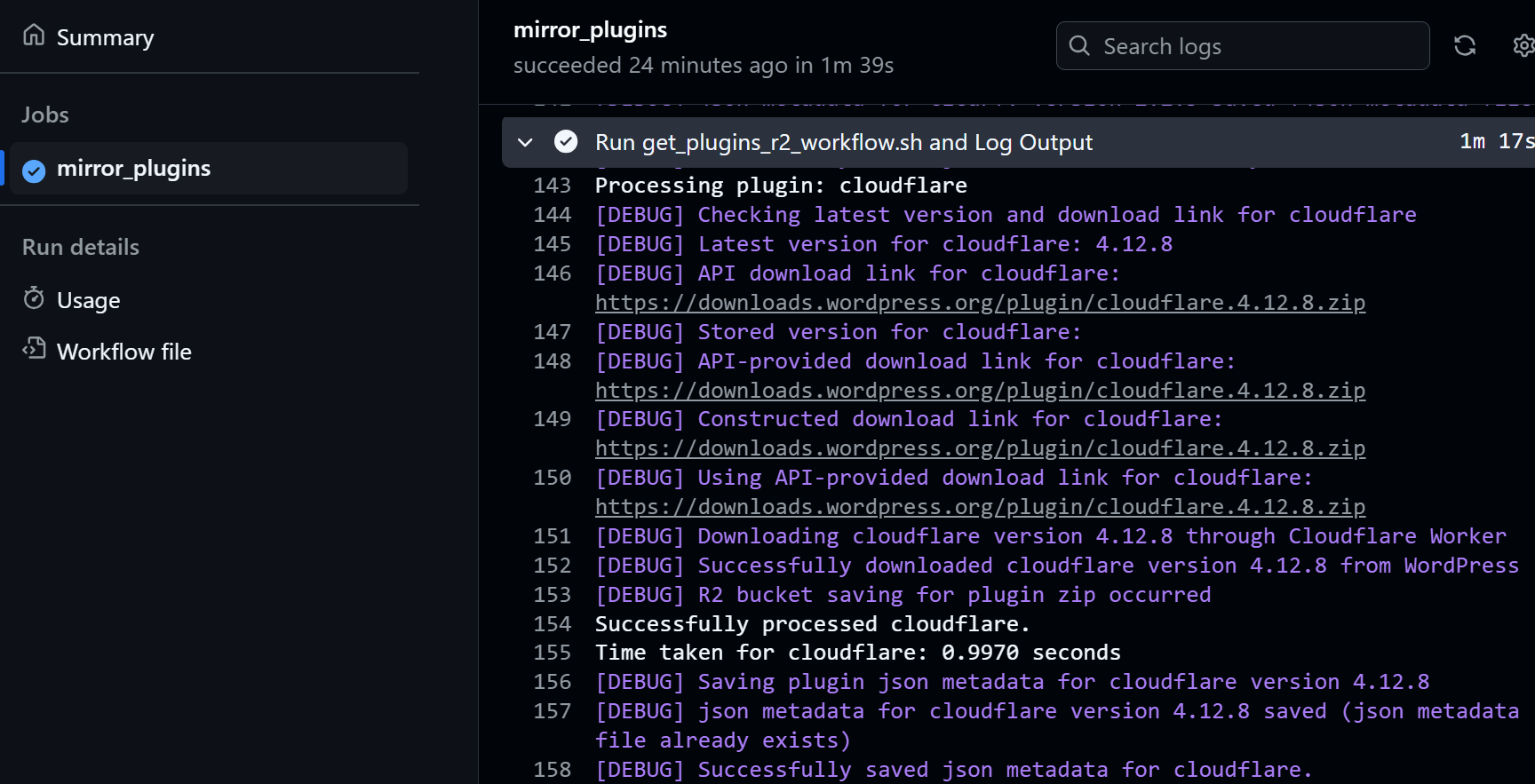Click the 'Processing plugin: cloudflare' log line
1535x784 pixels.
(781, 186)
